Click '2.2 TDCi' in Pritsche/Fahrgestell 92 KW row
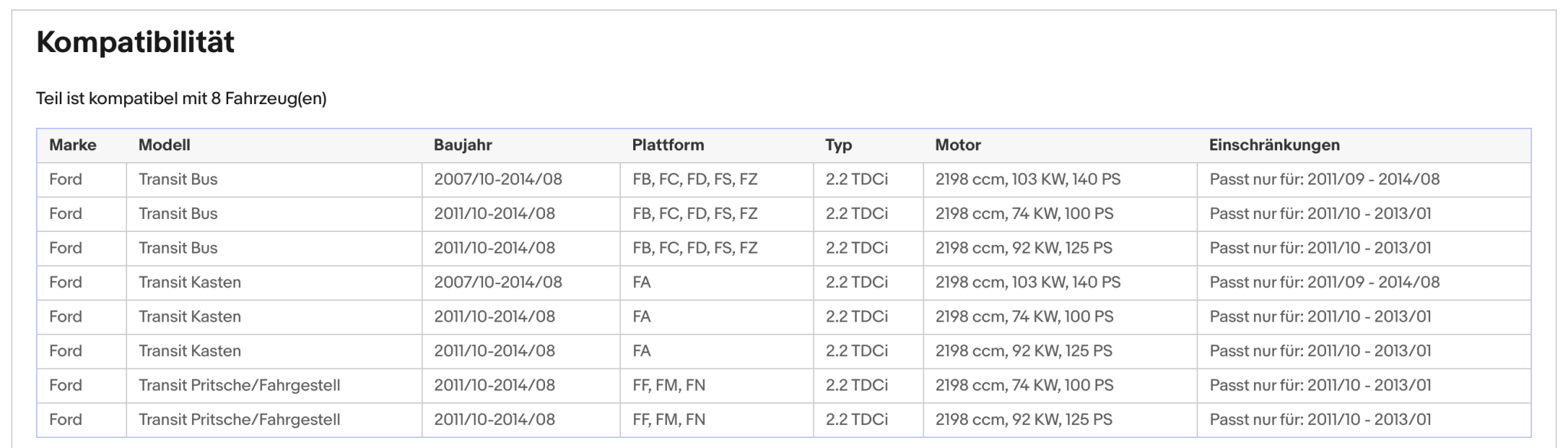 tap(857, 420)
